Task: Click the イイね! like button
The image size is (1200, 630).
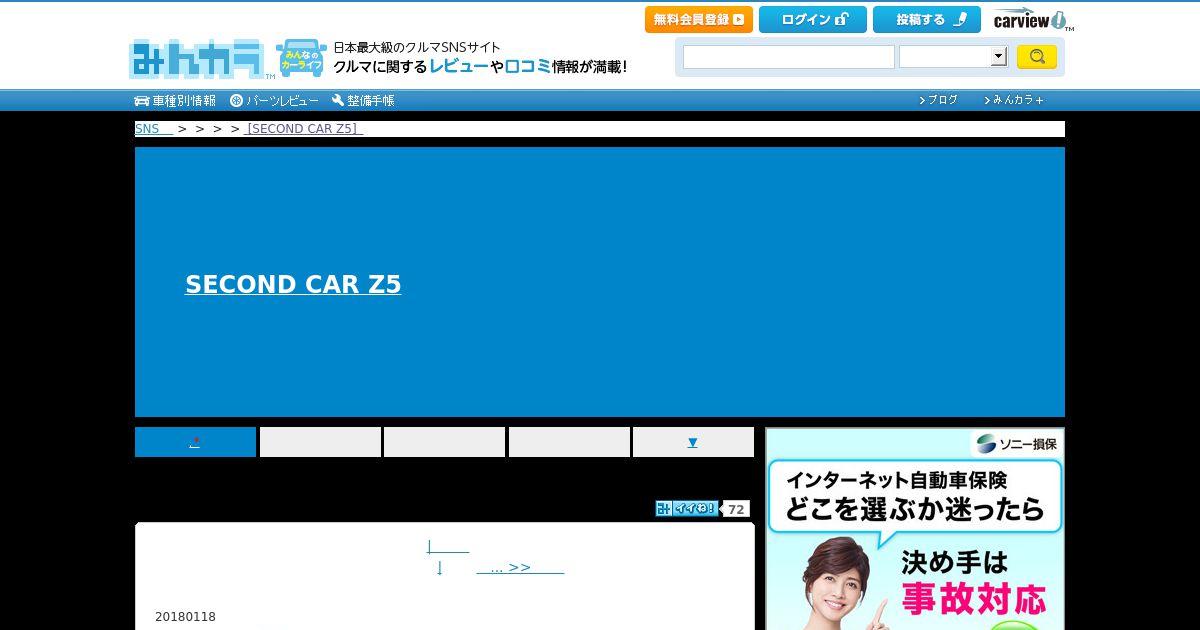Action: point(687,508)
